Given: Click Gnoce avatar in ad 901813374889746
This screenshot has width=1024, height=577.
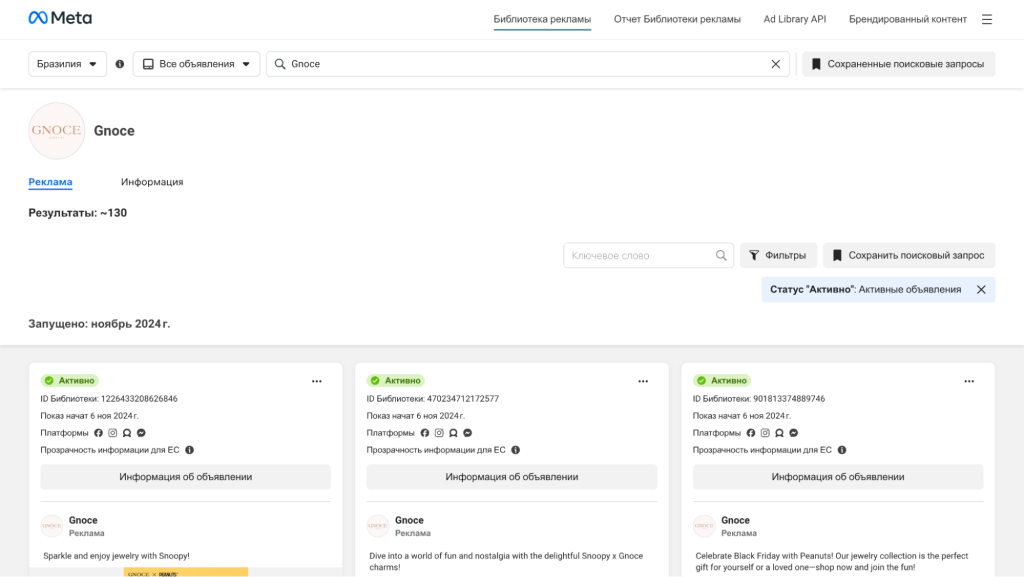Looking at the screenshot, I should [x=704, y=525].
